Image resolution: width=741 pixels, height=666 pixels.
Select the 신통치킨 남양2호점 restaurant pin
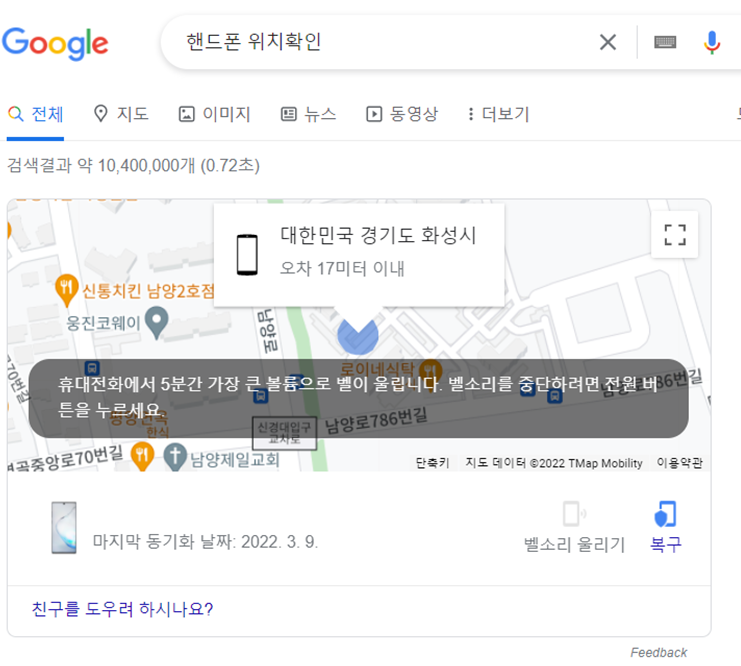(66, 289)
